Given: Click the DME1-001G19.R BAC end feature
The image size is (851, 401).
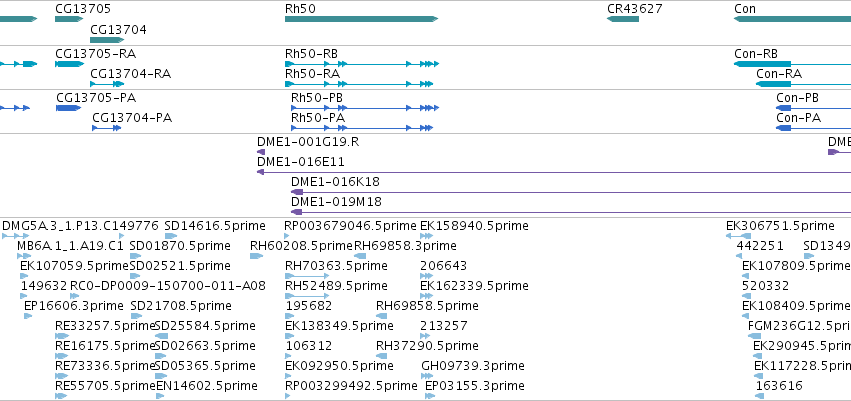Looking at the screenshot, I should 261,152.
